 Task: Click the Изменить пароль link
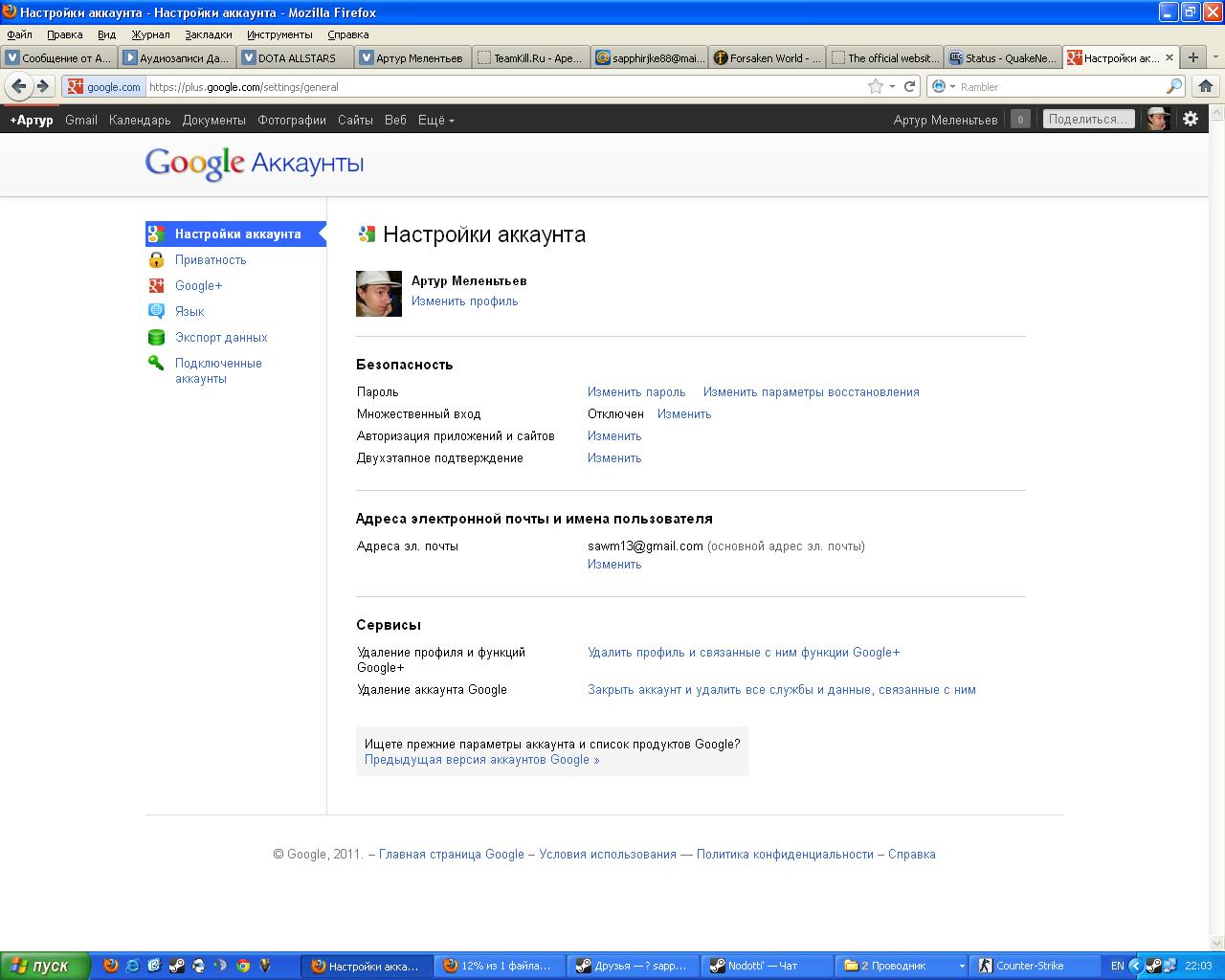pos(636,391)
